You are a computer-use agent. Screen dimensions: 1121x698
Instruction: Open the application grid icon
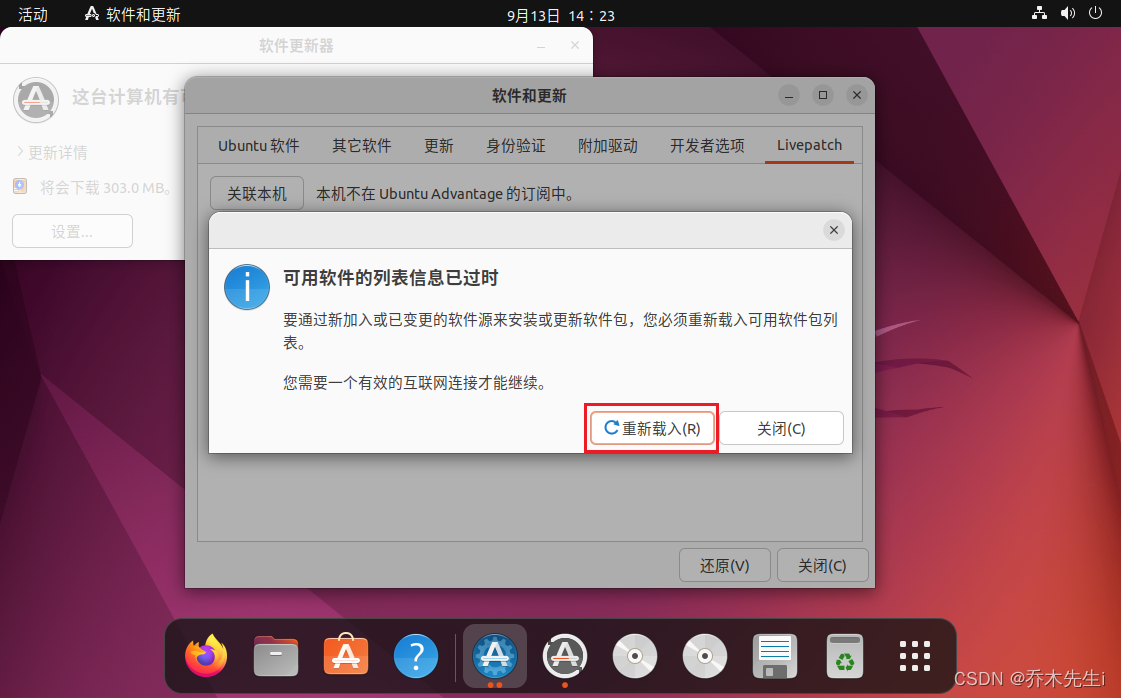914,656
